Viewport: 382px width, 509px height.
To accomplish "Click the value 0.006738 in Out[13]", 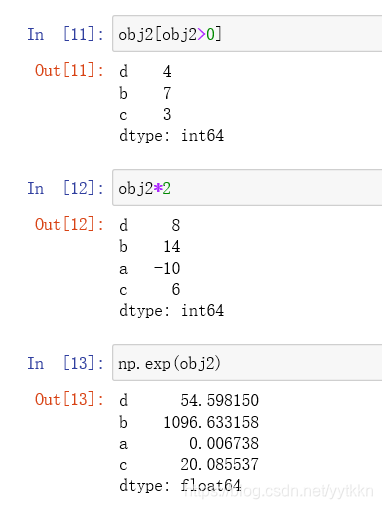I will 224,444.
